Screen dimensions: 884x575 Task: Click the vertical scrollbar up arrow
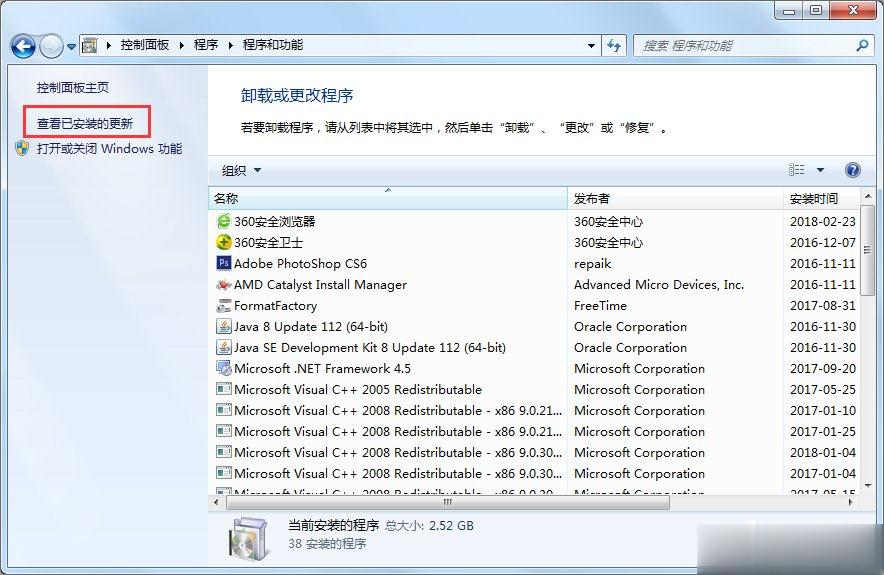tap(868, 196)
